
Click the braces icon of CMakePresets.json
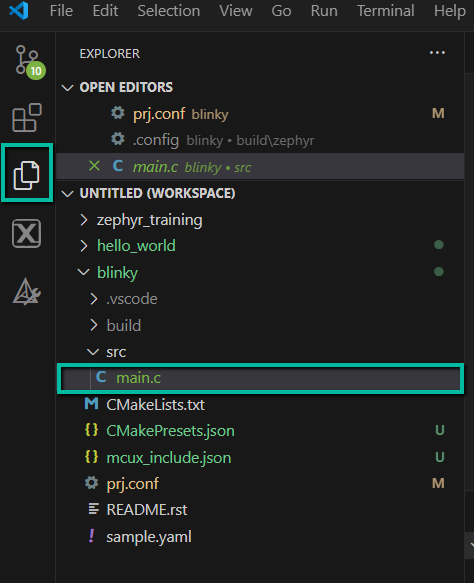[91, 430]
